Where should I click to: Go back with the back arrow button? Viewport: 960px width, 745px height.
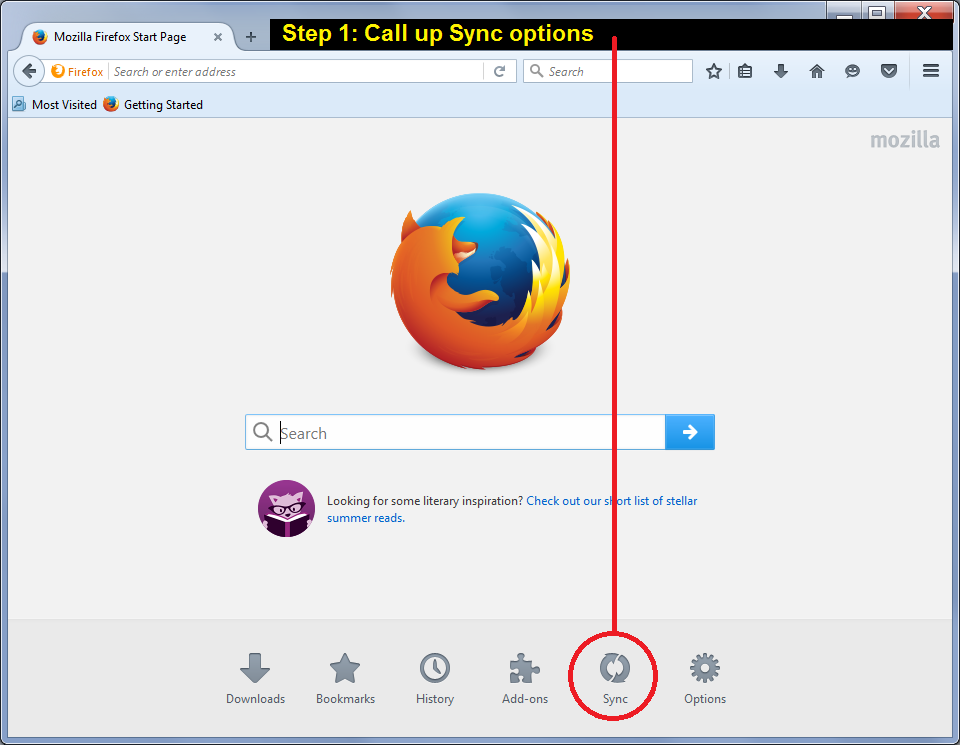[x=29, y=72]
